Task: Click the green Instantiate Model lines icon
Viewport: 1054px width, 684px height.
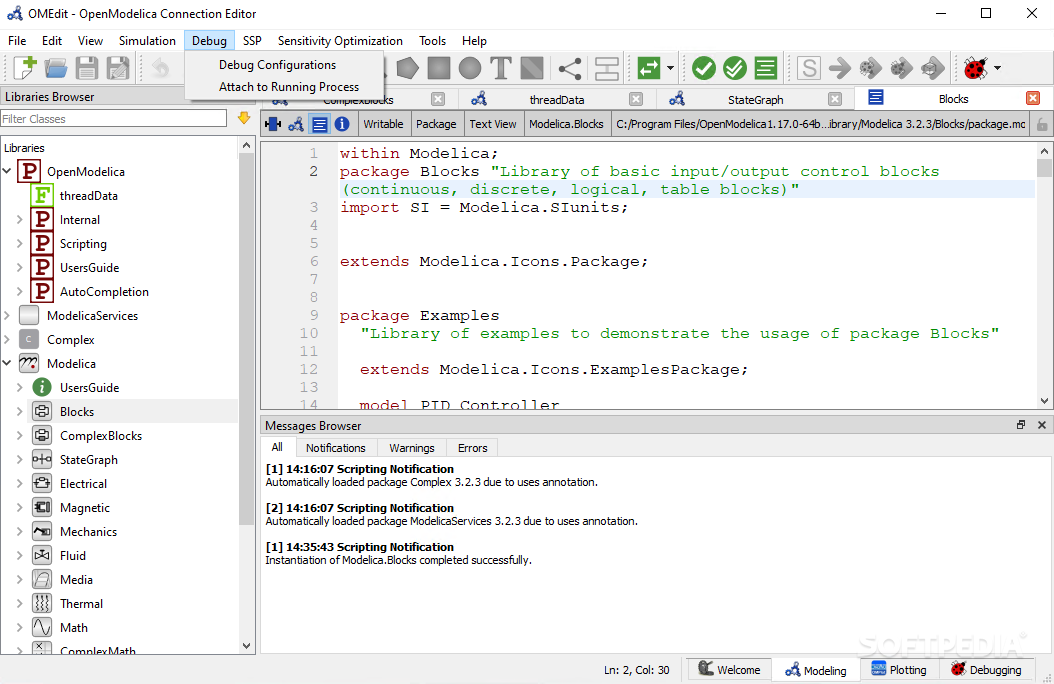Action: click(x=766, y=68)
